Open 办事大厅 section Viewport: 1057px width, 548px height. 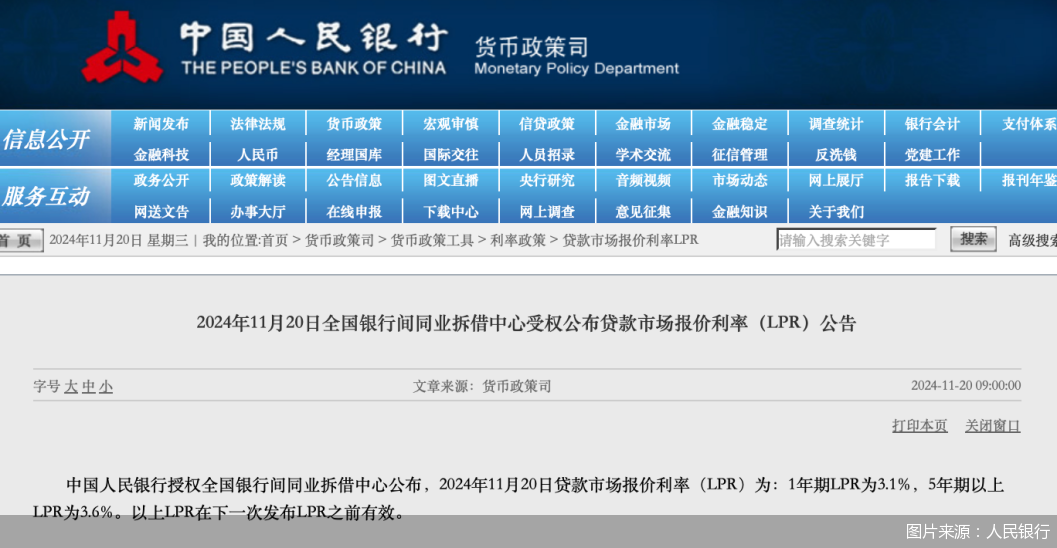pyautogui.click(x=258, y=212)
